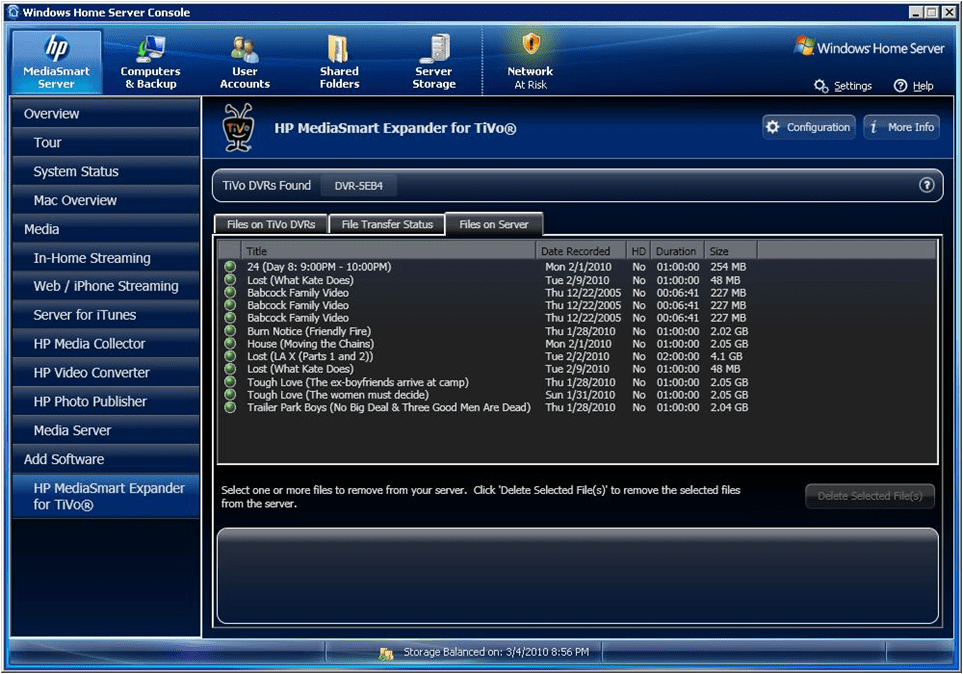Screen dimensions: 963x674
Task: Sort by Size column header
Action: [731, 251]
